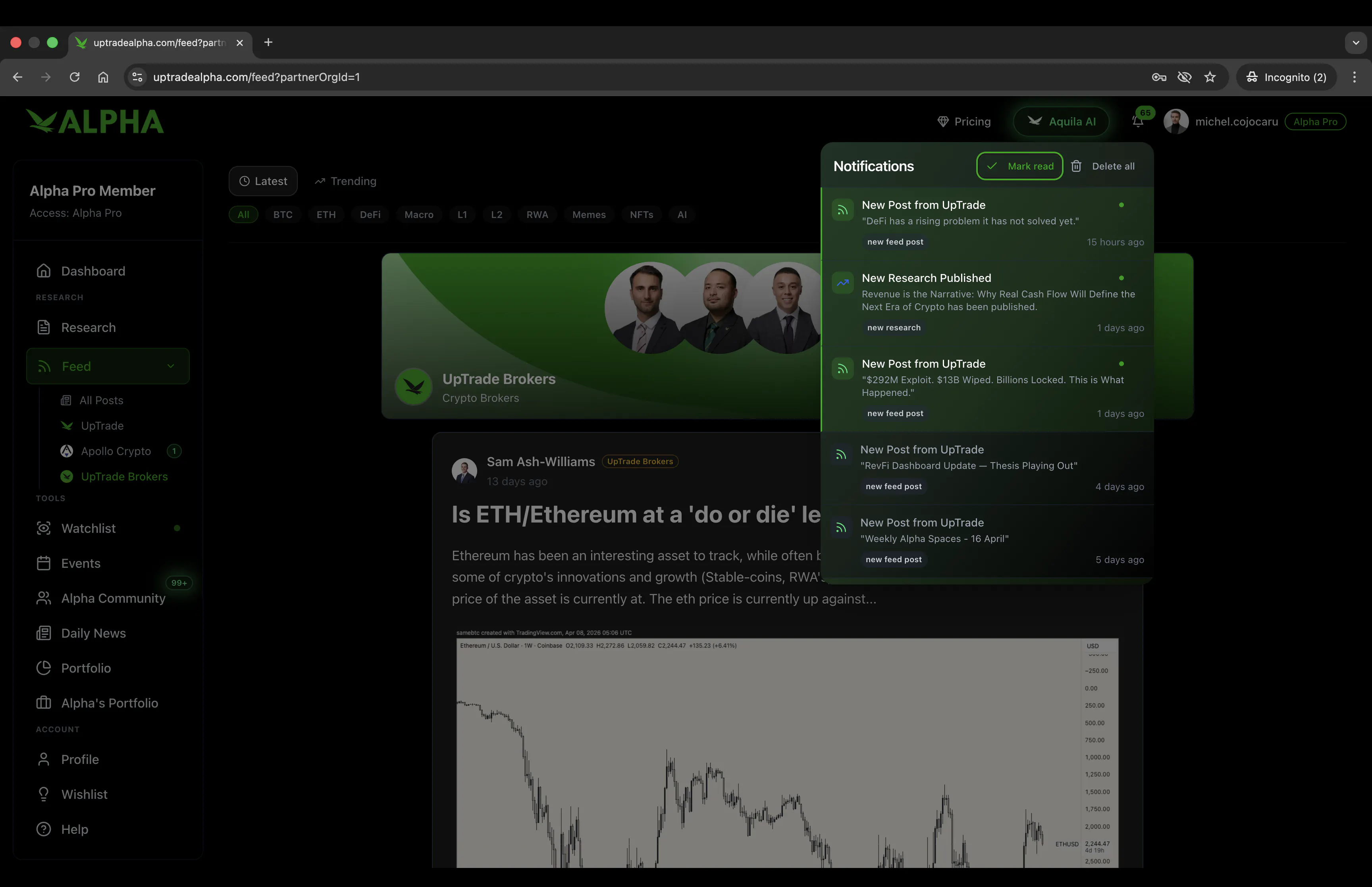Open the Pricing page
This screenshot has width=1372, height=887.
964,121
